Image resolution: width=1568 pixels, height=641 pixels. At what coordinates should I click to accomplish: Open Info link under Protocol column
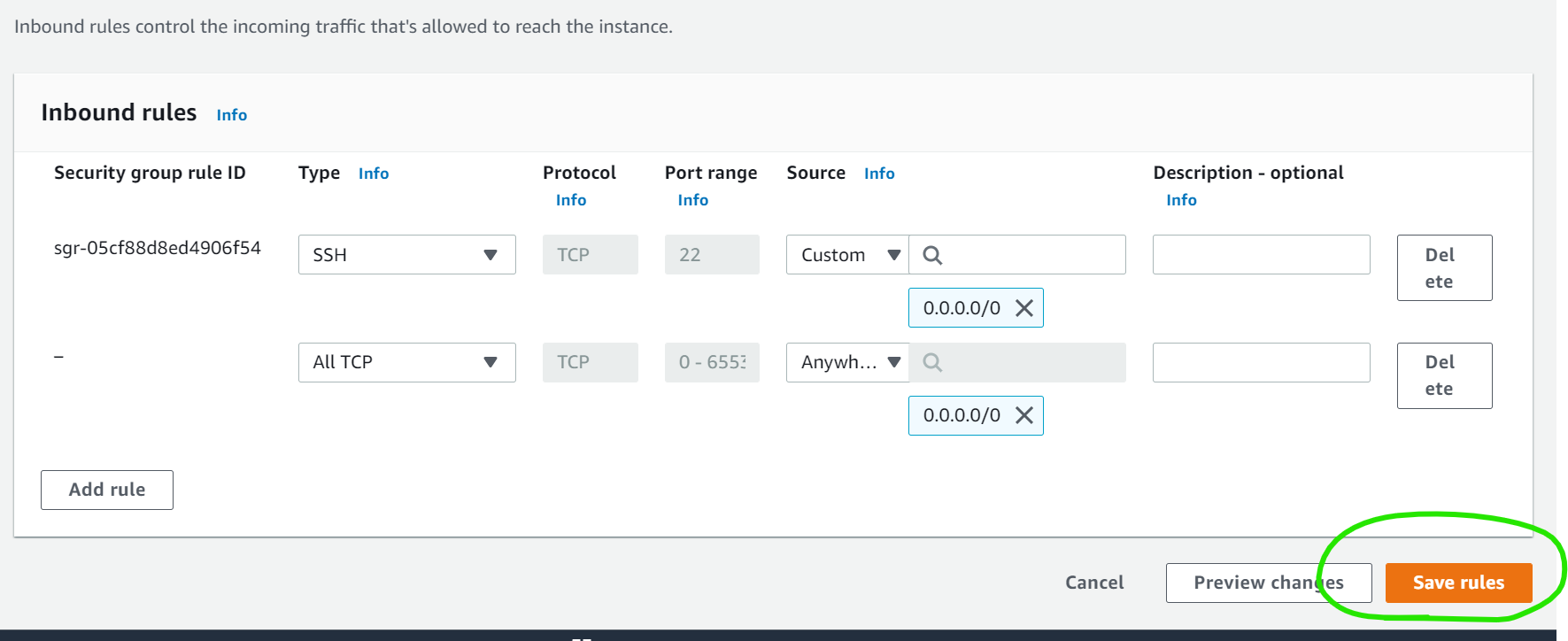pos(571,200)
